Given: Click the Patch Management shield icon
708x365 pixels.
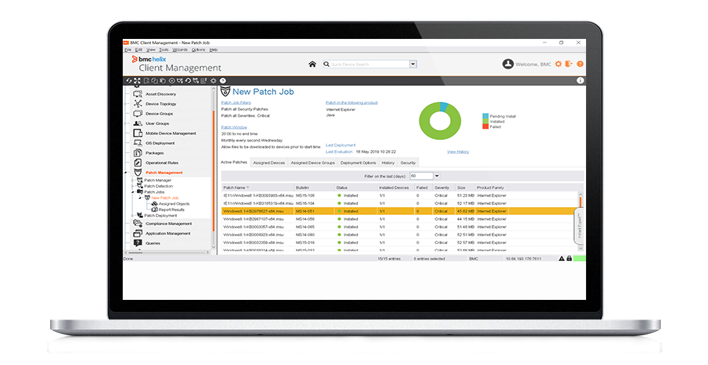Looking at the screenshot, I should point(138,173).
